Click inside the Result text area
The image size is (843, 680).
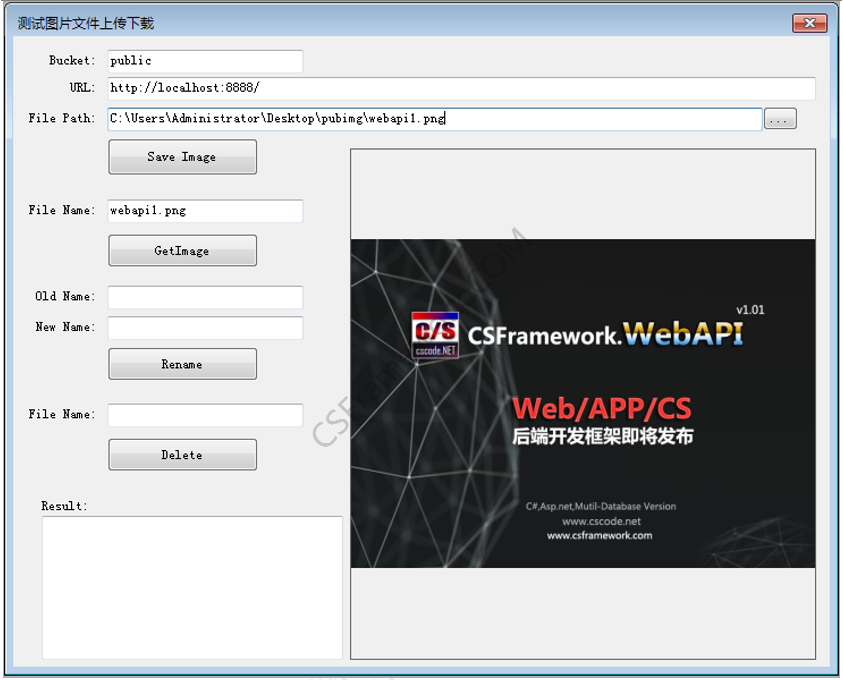point(192,588)
